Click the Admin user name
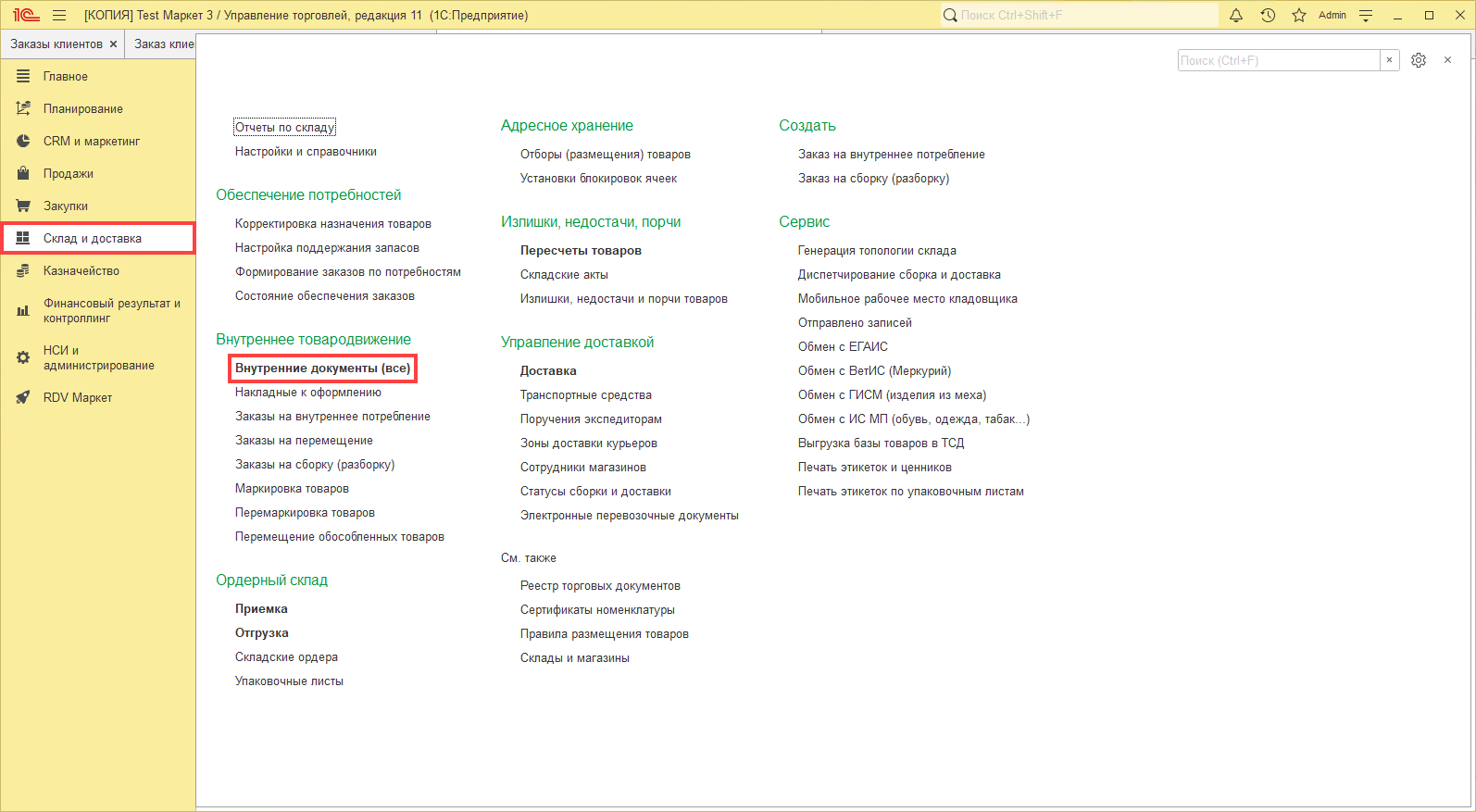 click(x=1332, y=15)
